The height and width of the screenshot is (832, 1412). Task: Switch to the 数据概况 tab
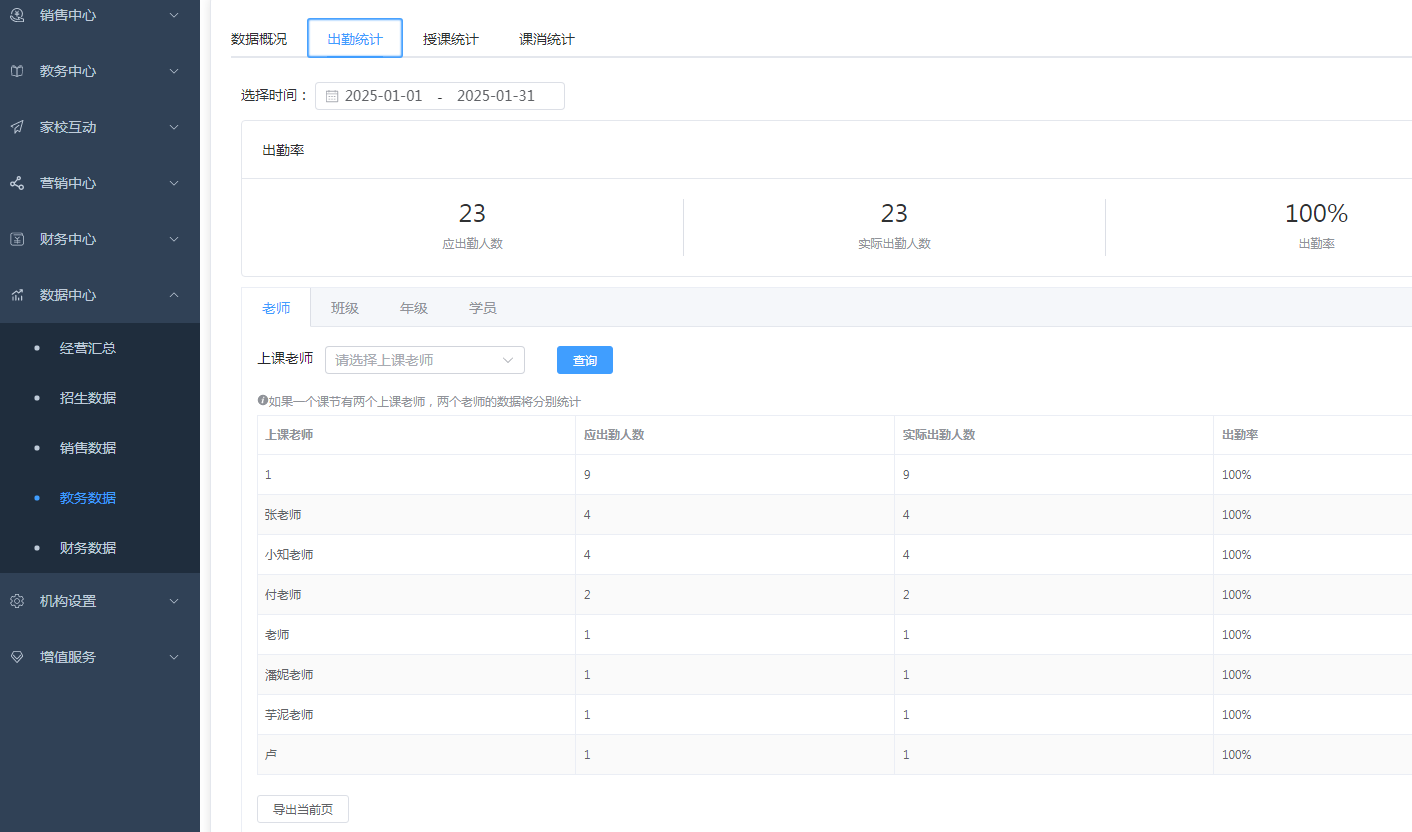[259, 39]
